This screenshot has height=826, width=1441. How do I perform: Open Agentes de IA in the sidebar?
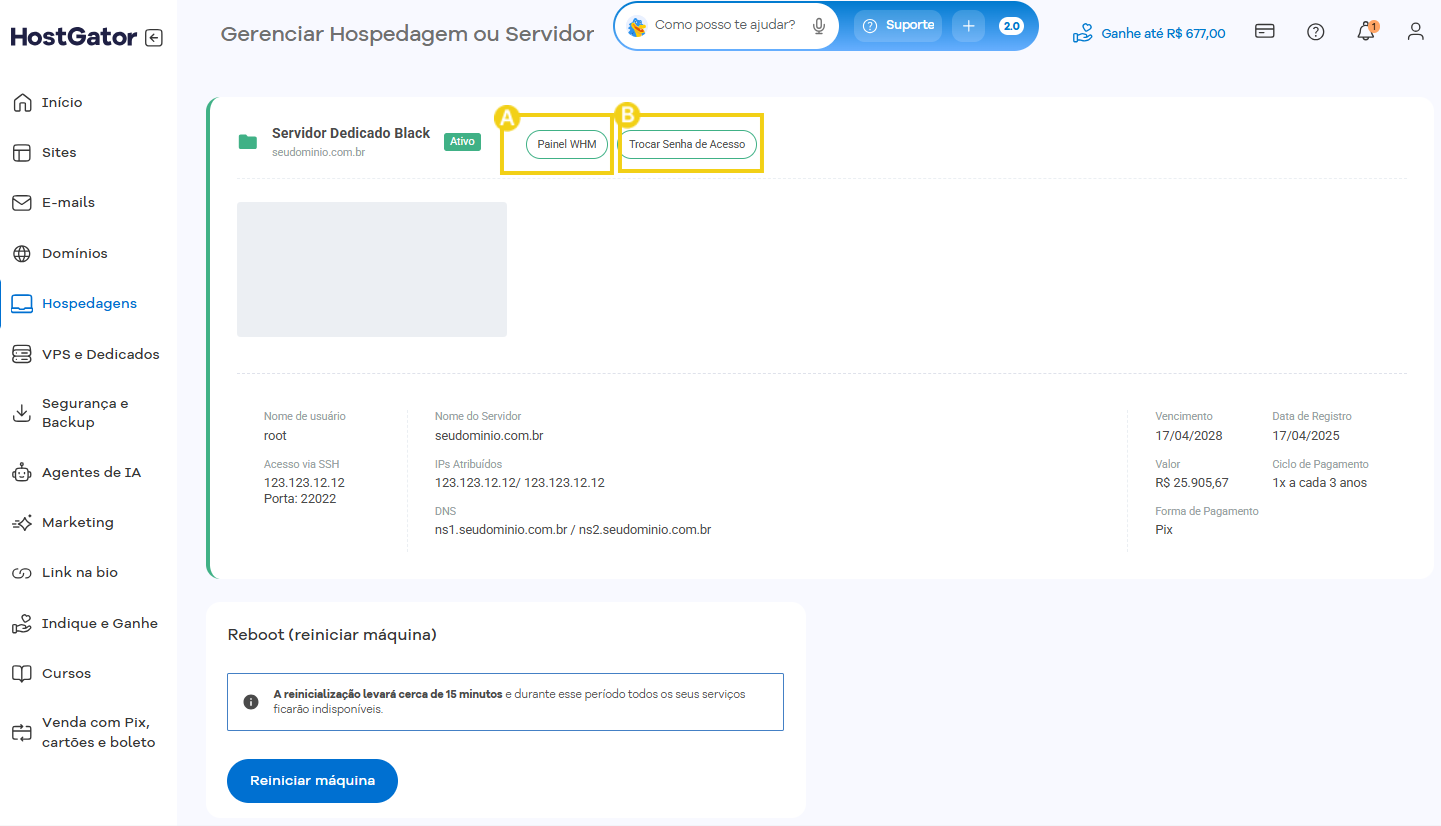[x=91, y=472]
